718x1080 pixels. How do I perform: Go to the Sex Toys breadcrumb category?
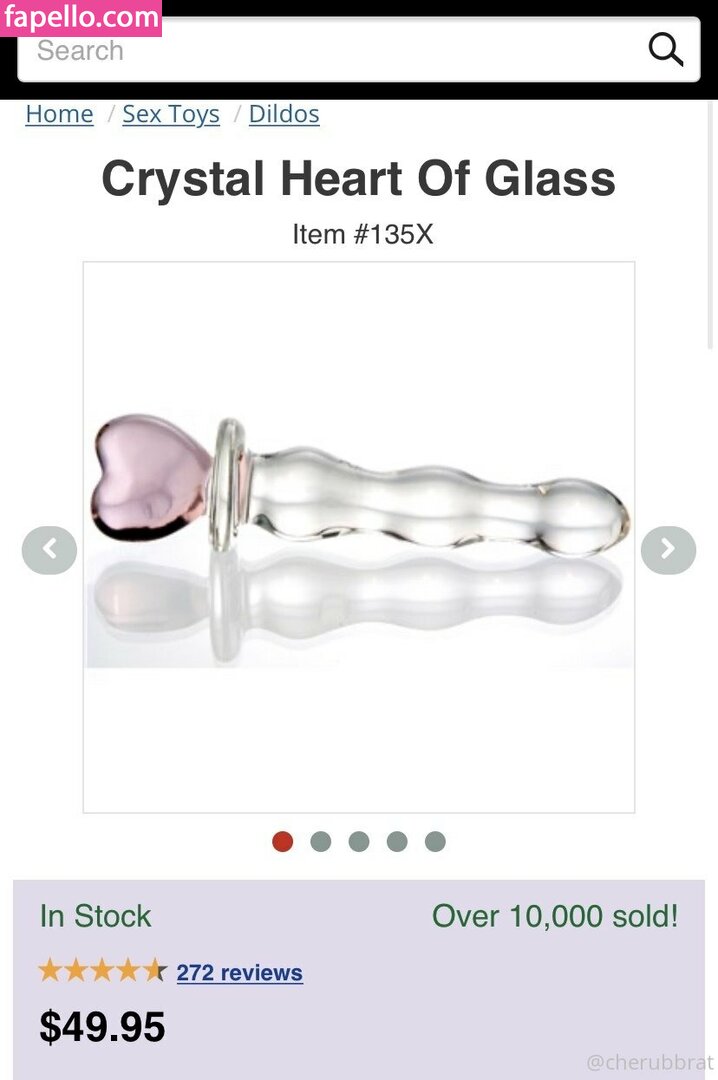coord(171,114)
